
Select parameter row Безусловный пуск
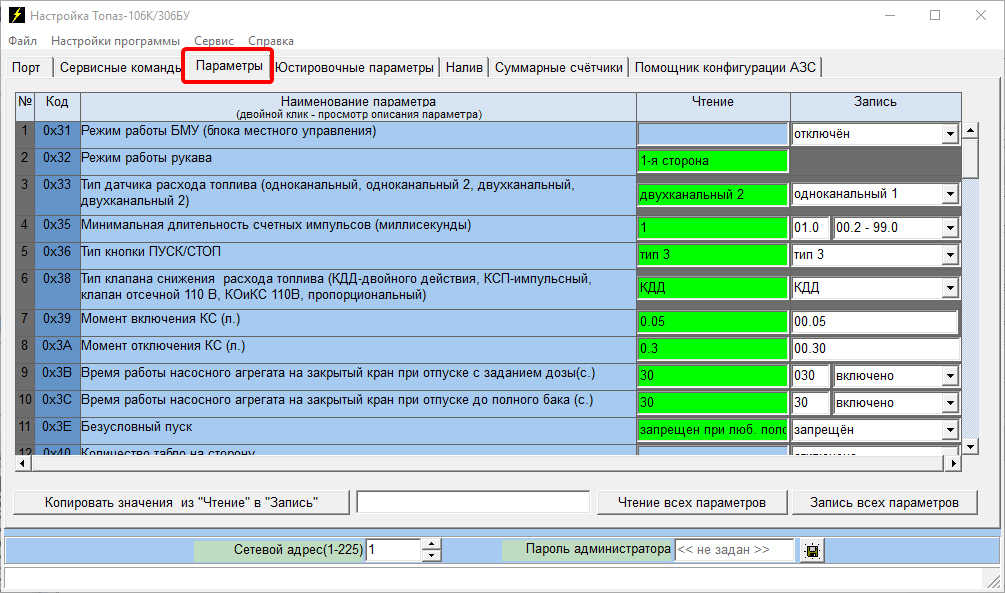point(358,430)
